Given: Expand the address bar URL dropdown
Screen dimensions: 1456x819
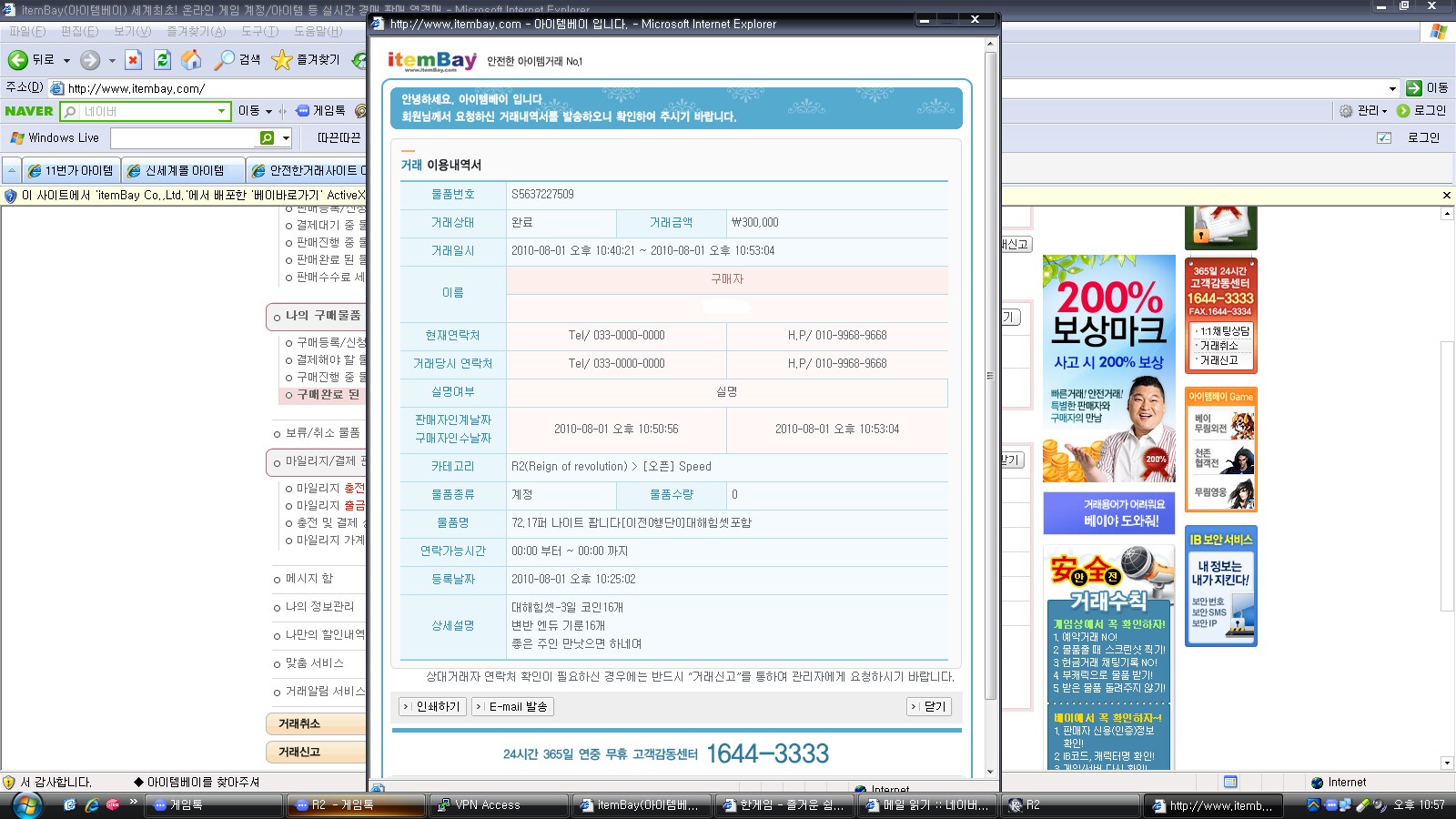Looking at the screenshot, I should 1392,88.
